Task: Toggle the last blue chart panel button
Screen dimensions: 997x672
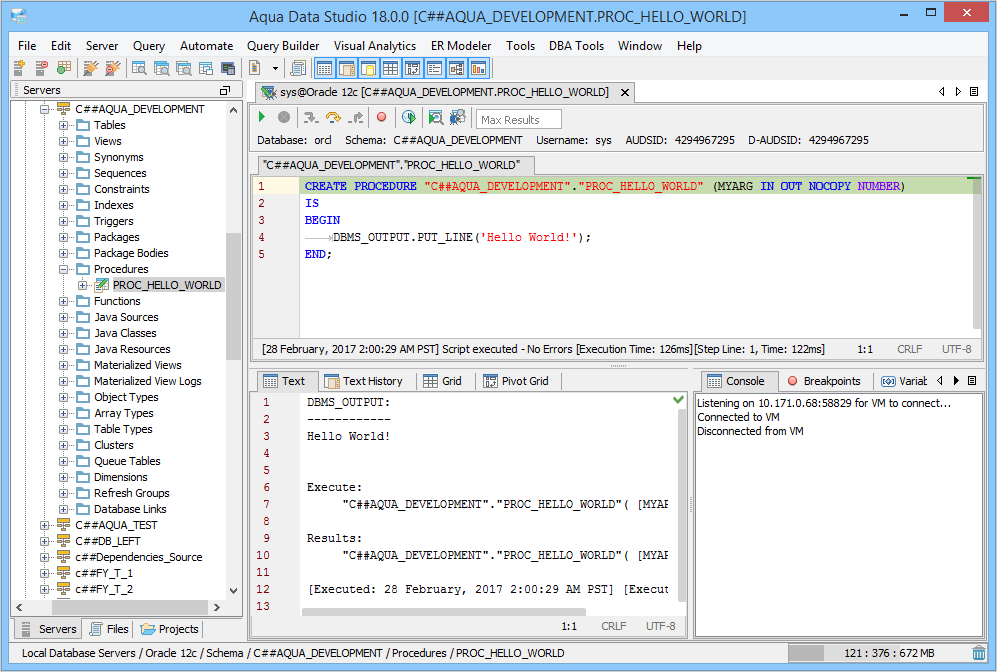Action: 478,68
